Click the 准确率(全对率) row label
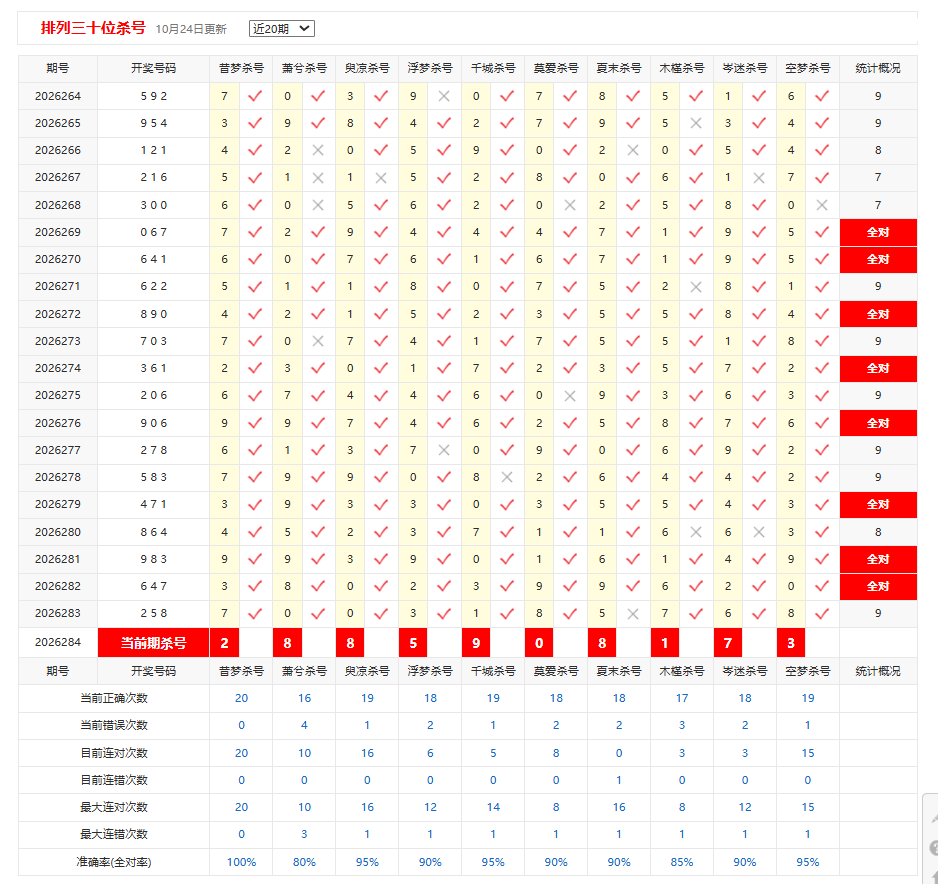The height and width of the screenshot is (884, 938). click(114, 862)
